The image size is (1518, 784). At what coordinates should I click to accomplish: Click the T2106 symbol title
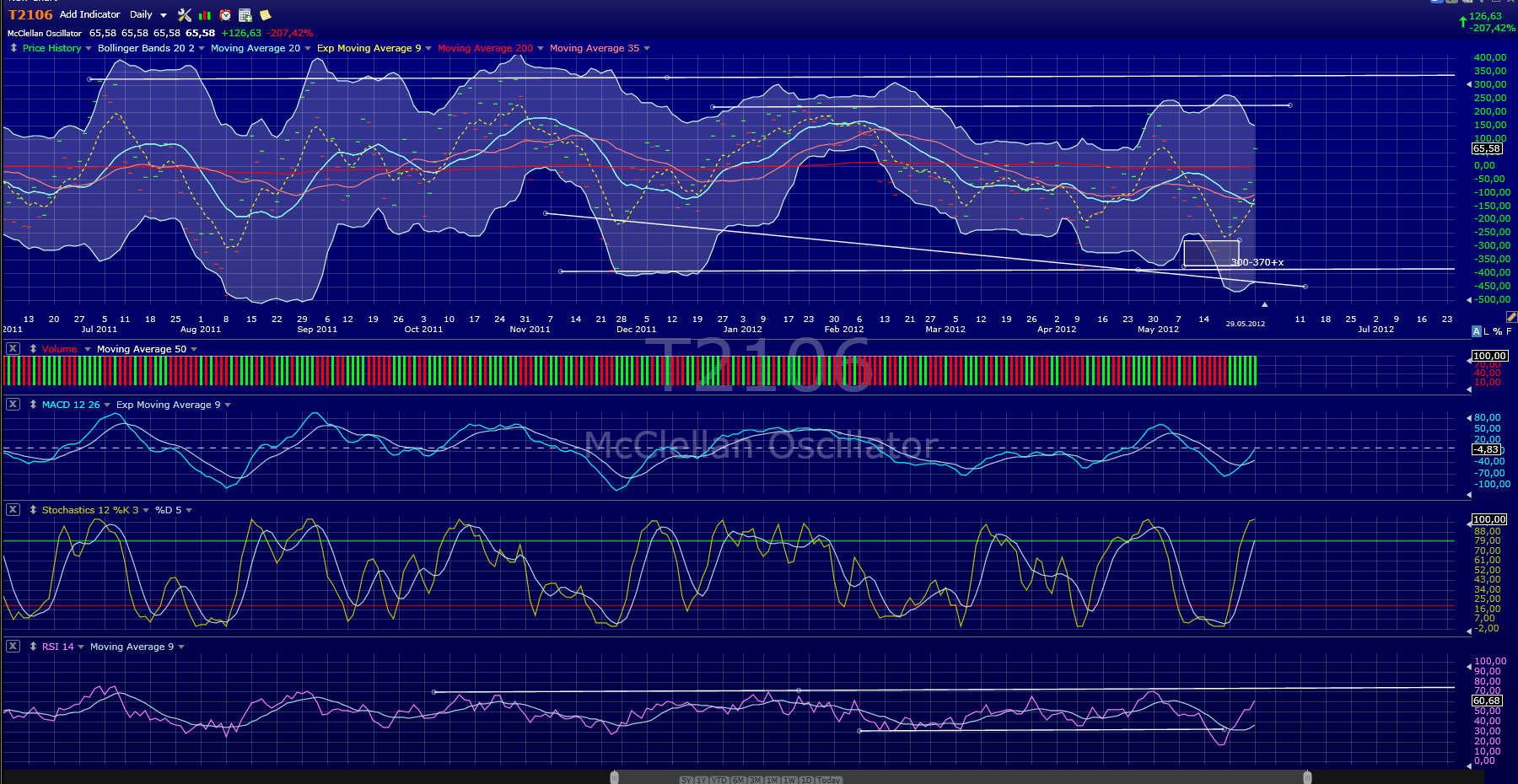coord(30,14)
